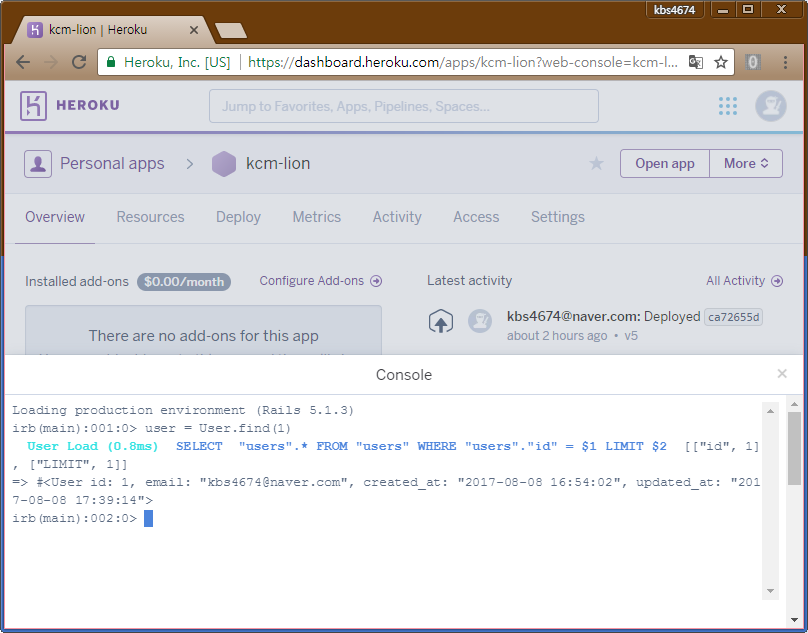This screenshot has height=633, width=808.
Task: Close the kcm-lion Heroku tab
Action: [x=194, y=30]
